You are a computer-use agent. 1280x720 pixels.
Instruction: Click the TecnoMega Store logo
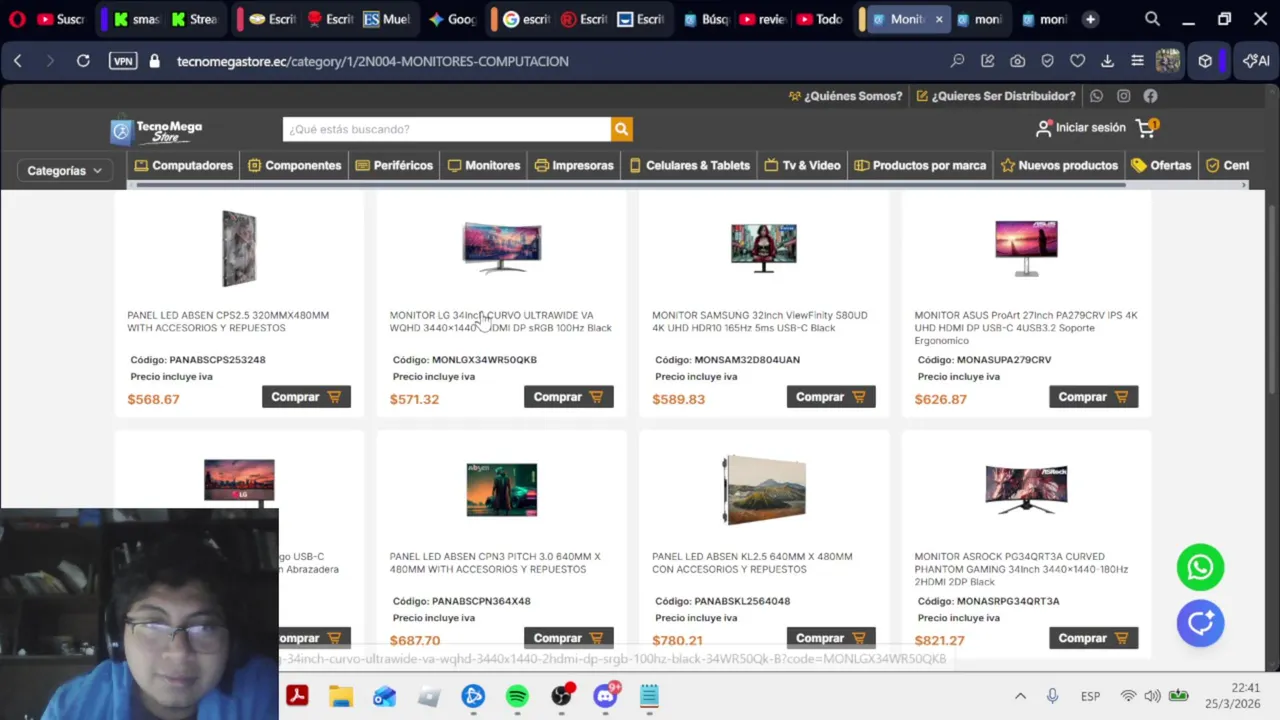[x=157, y=131]
